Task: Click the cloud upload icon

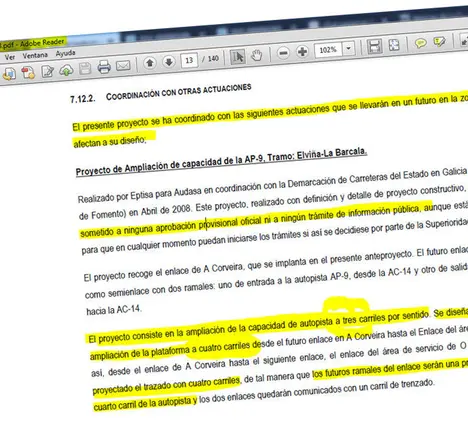Action: coord(66,70)
